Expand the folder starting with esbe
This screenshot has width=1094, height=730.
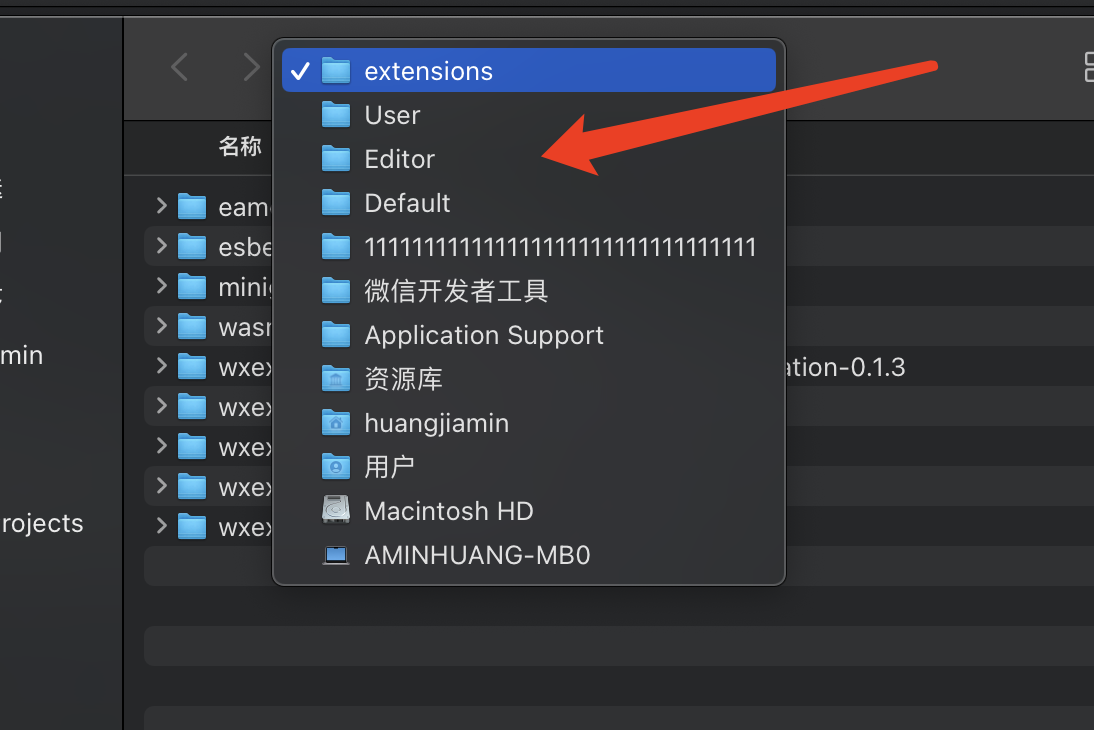click(162, 246)
